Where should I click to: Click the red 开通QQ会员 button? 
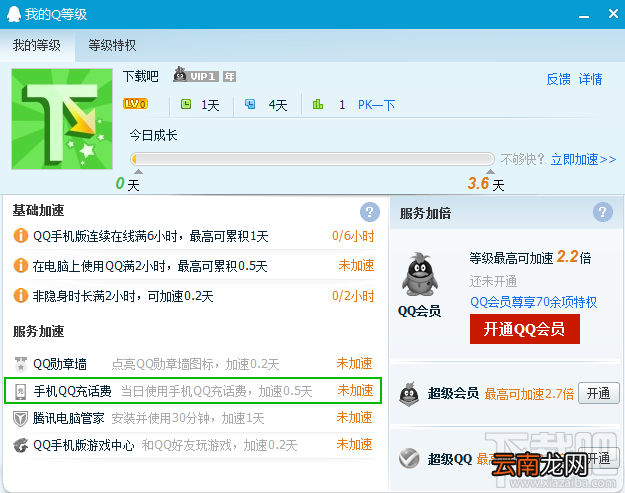pyautogui.click(x=525, y=329)
